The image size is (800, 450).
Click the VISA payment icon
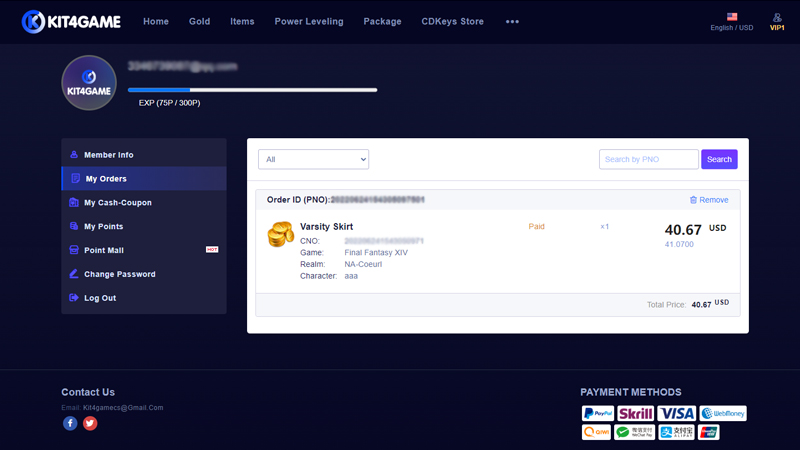tap(677, 413)
